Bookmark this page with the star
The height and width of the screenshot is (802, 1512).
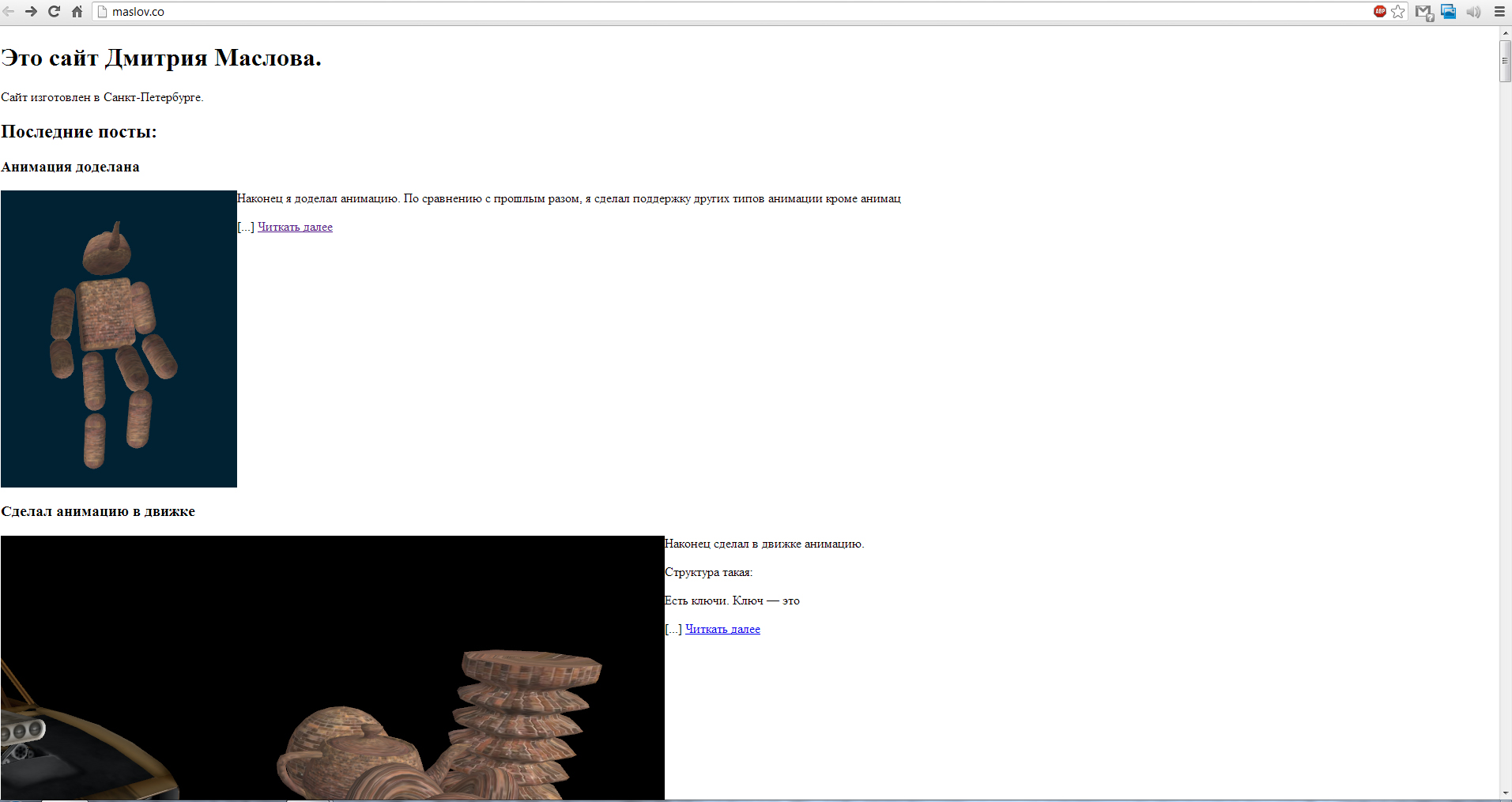(x=1398, y=12)
